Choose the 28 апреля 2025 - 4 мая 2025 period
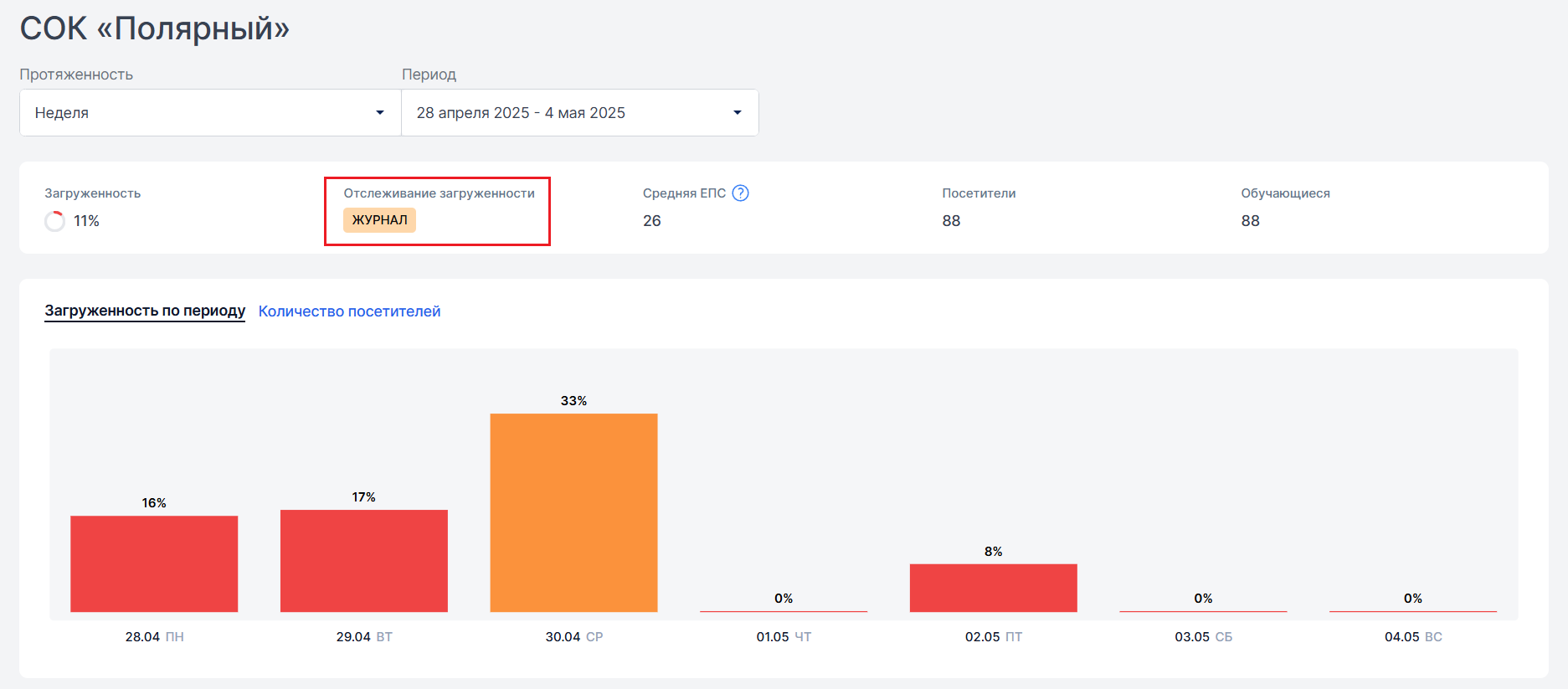The image size is (1568, 689). (580, 113)
